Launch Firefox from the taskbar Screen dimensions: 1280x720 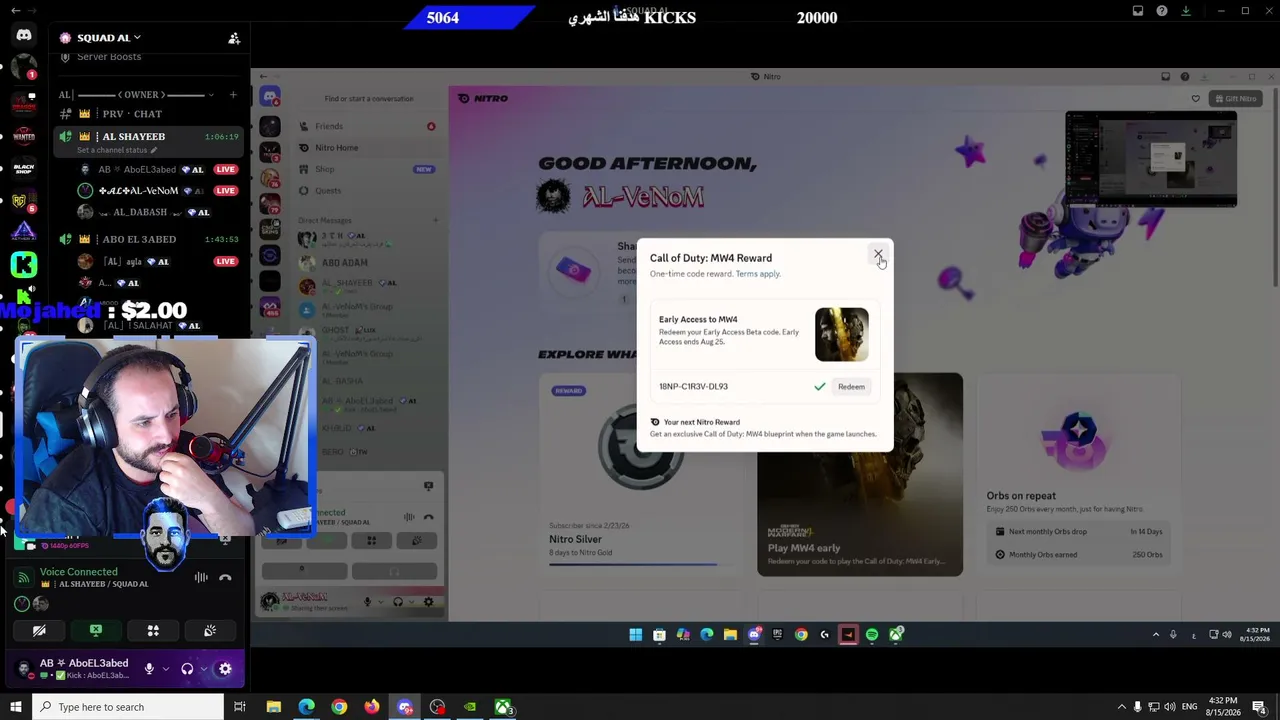point(372,707)
